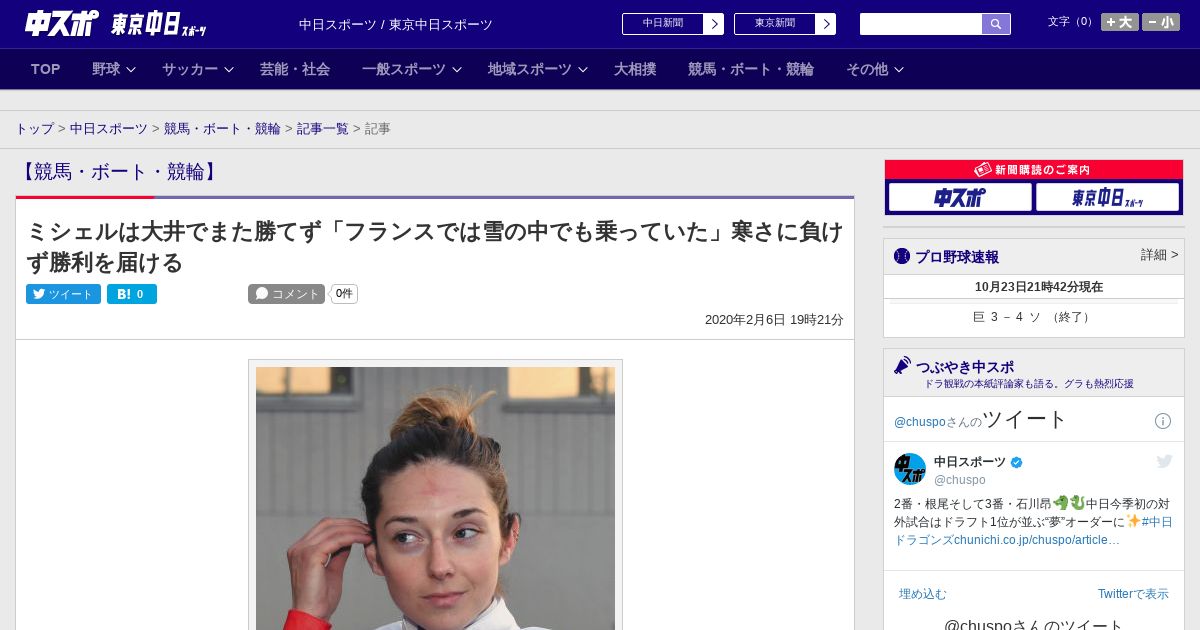Click the #中日ドラゴンズ hashtag link
This screenshot has height=630, width=1200.
[x=1033, y=531]
